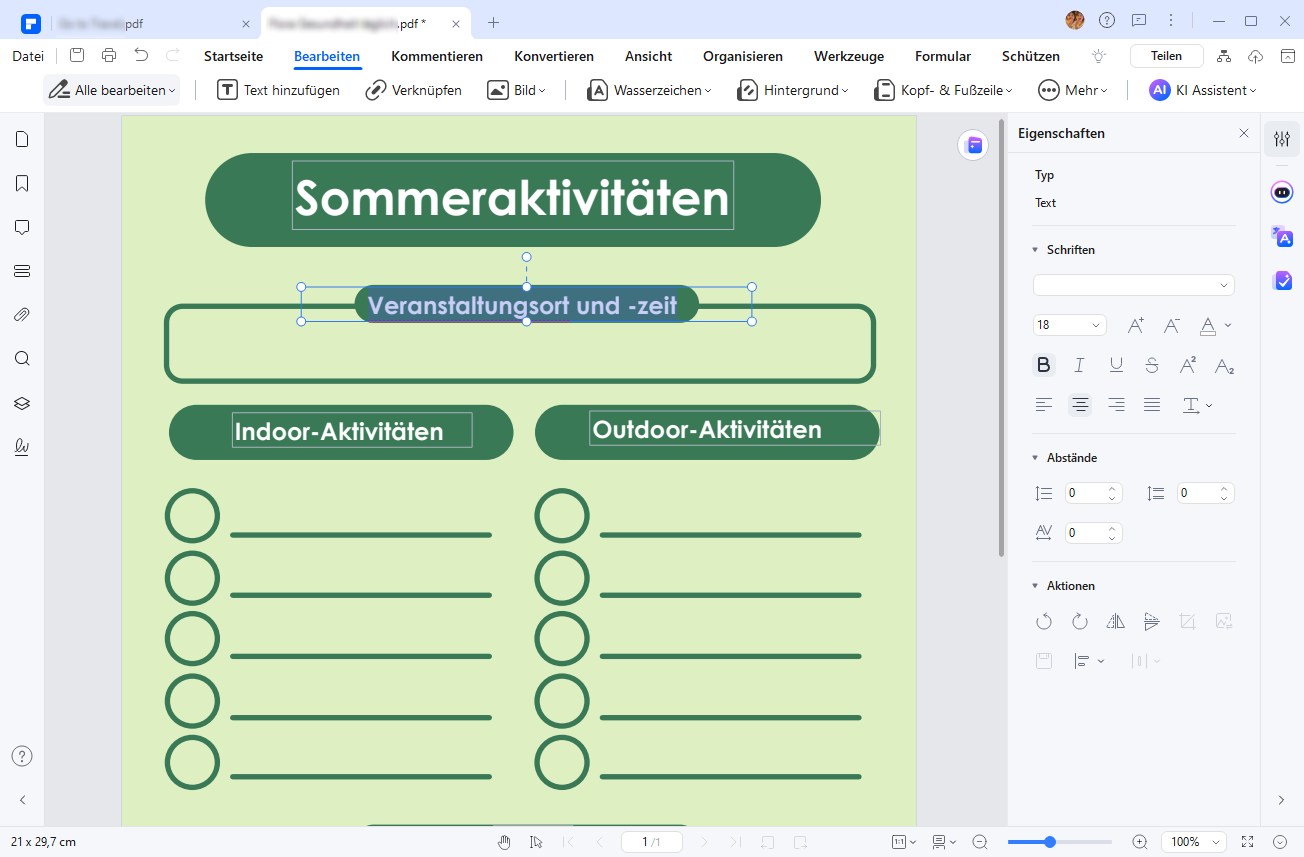
Task: Click the lightbulb tips icon
Action: point(1099,56)
